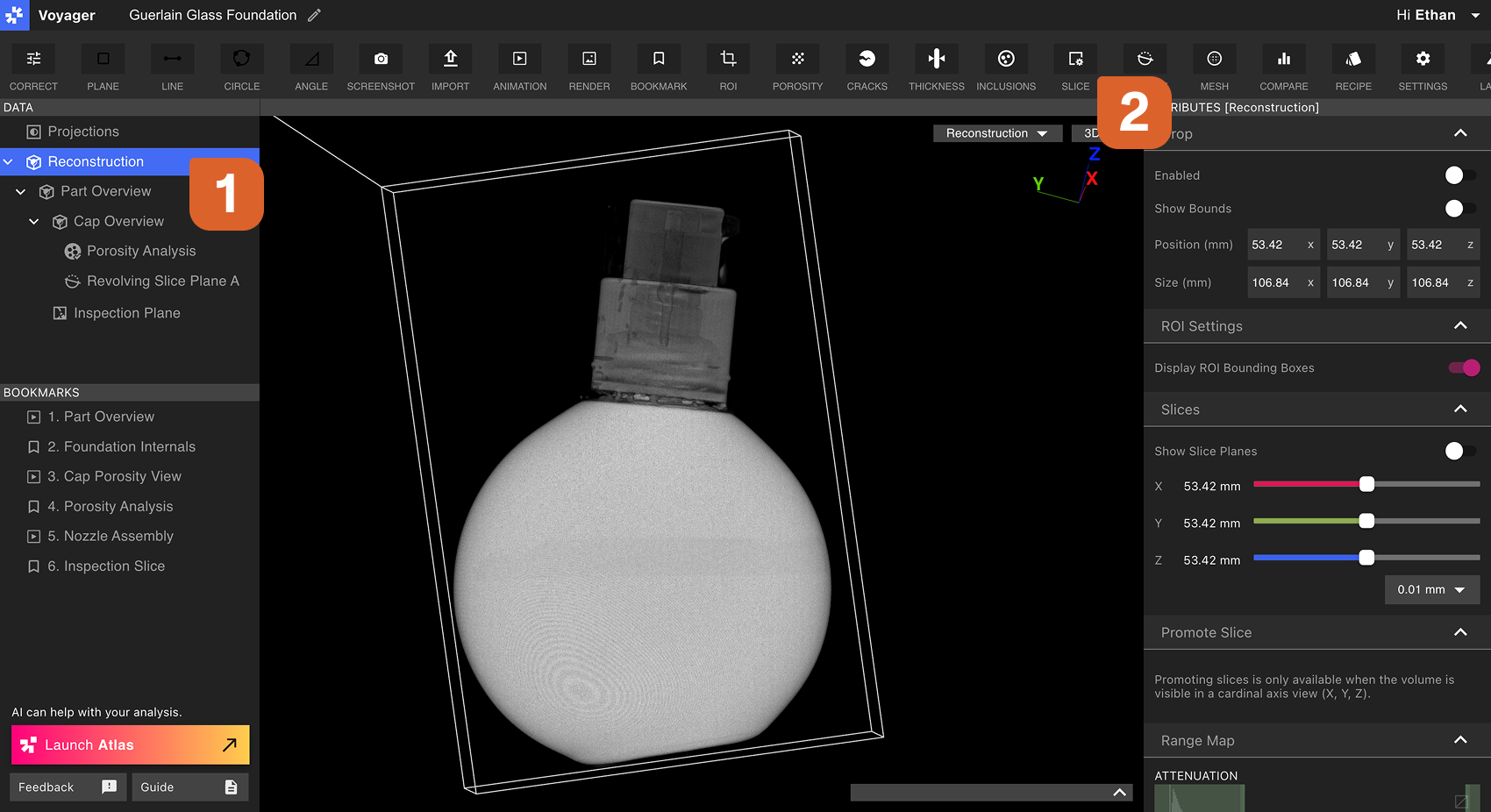The height and width of the screenshot is (812, 1491).
Task: Toggle Show Slice Planes switch
Action: pos(1460,451)
